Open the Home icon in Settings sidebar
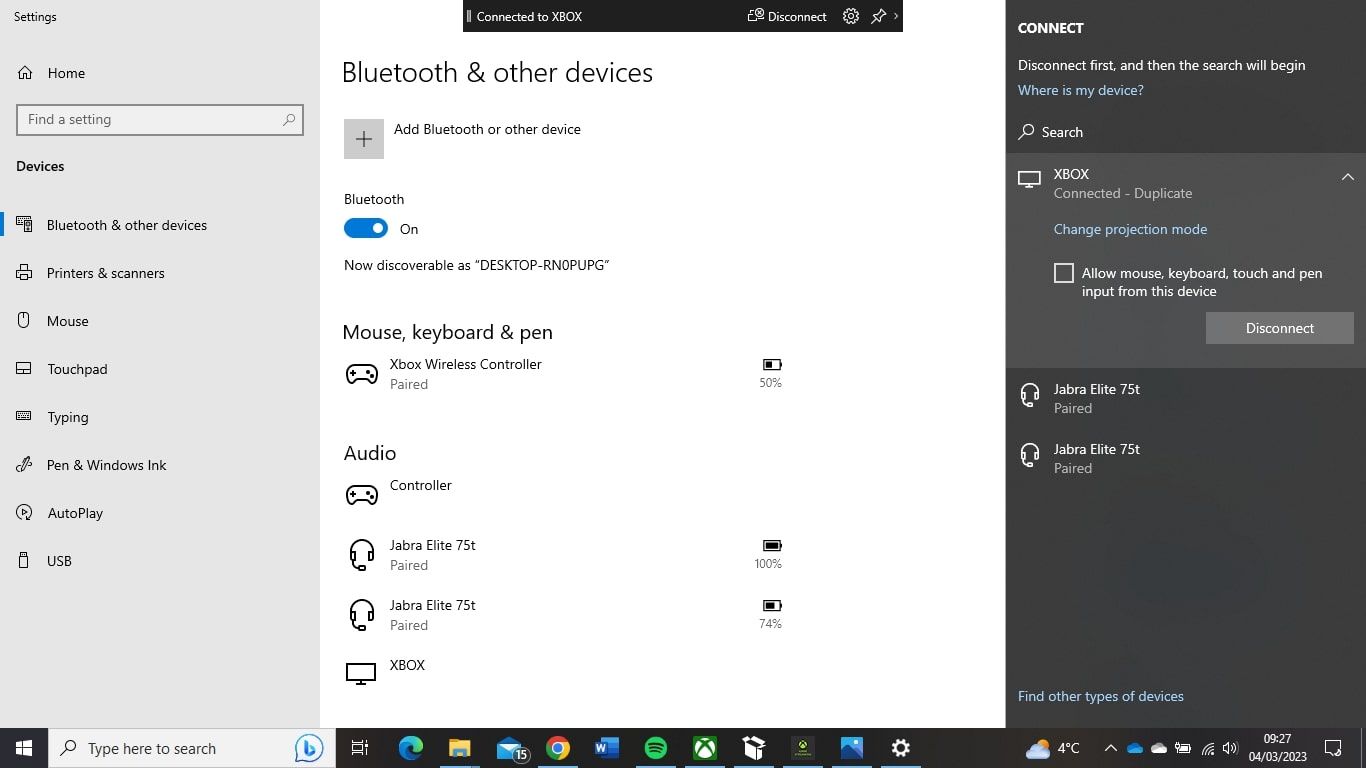The height and width of the screenshot is (768, 1366). click(24, 72)
